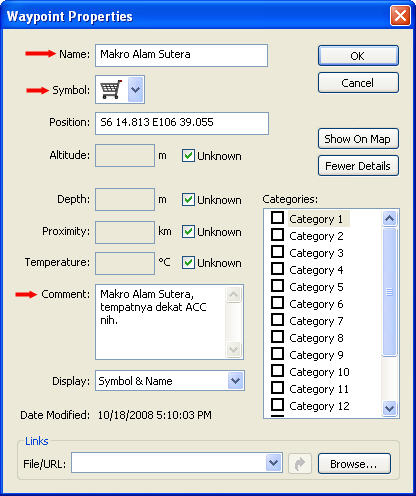Click into the Temperature value field
Image resolution: width=416 pixels, height=496 pixels.
(x=125, y=263)
